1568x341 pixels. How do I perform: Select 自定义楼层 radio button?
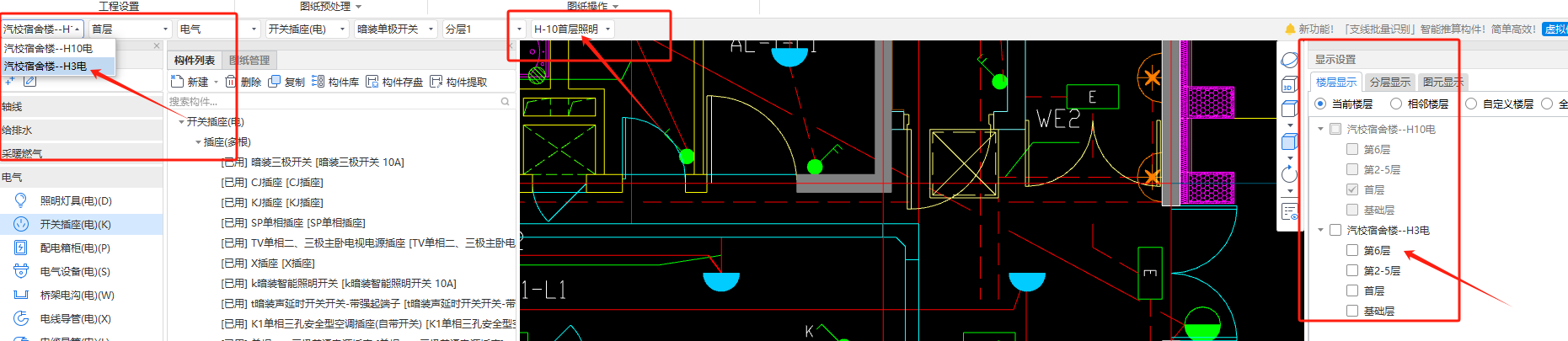[x=1471, y=104]
